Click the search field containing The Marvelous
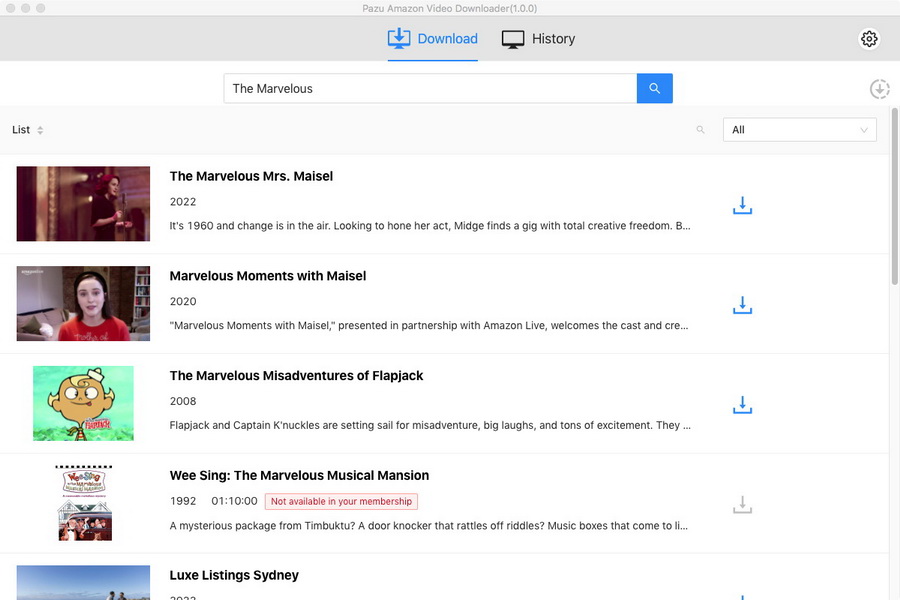Image resolution: width=900 pixels, height=600 pixels. click(430, 88)
